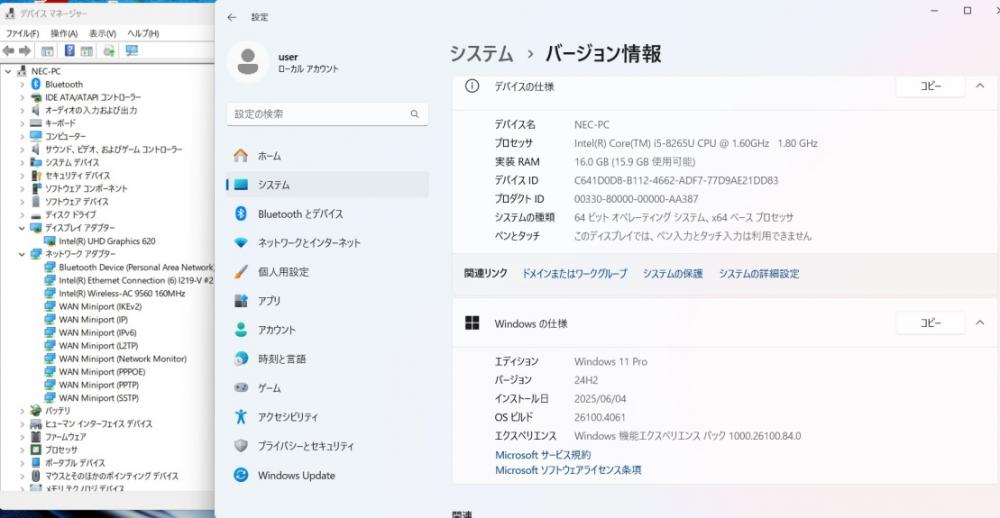The image size is (1000, 518).
Task: Expand the IDE ATA/ATAPI コントローラー node
Action: [22, 97]
